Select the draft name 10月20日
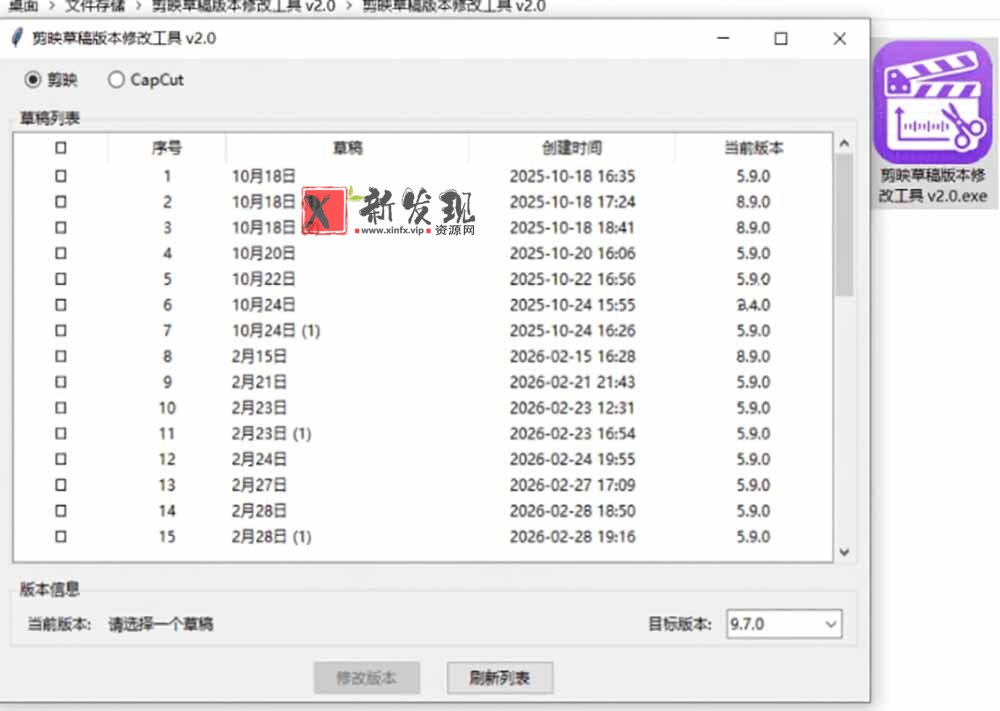 click(263, 253)
